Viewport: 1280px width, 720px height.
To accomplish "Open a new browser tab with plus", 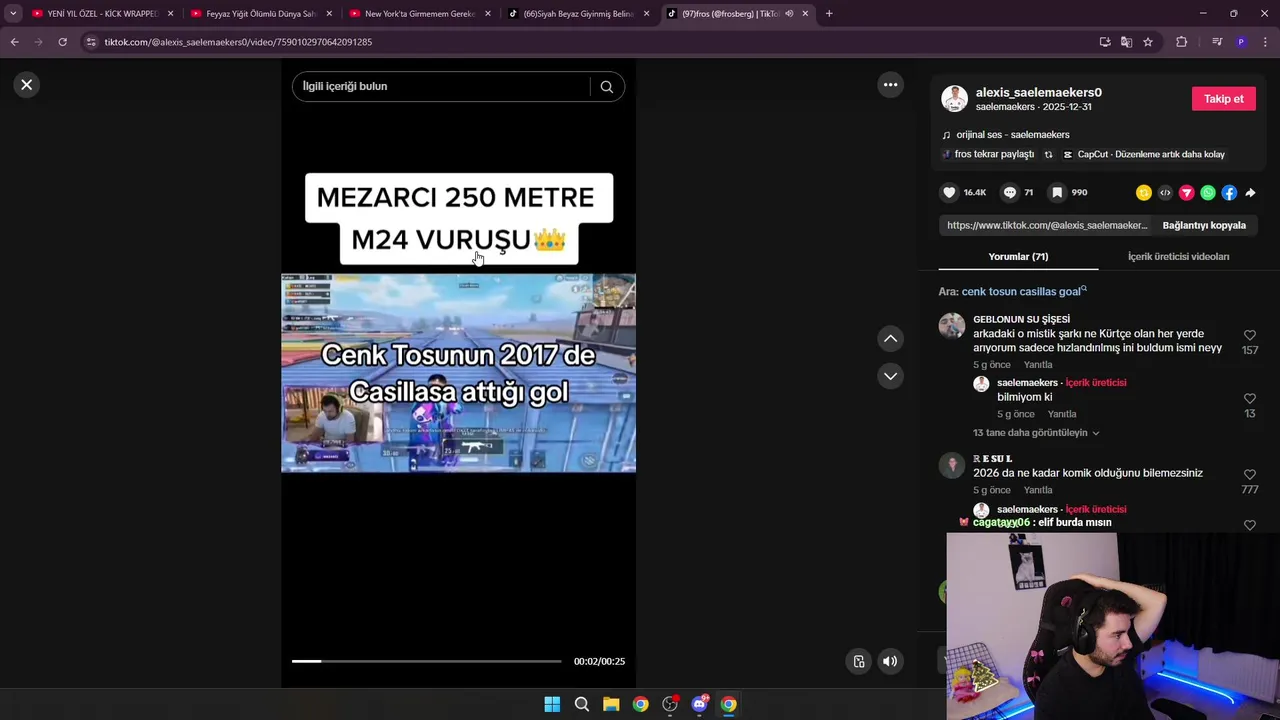I will click(829, 14).
